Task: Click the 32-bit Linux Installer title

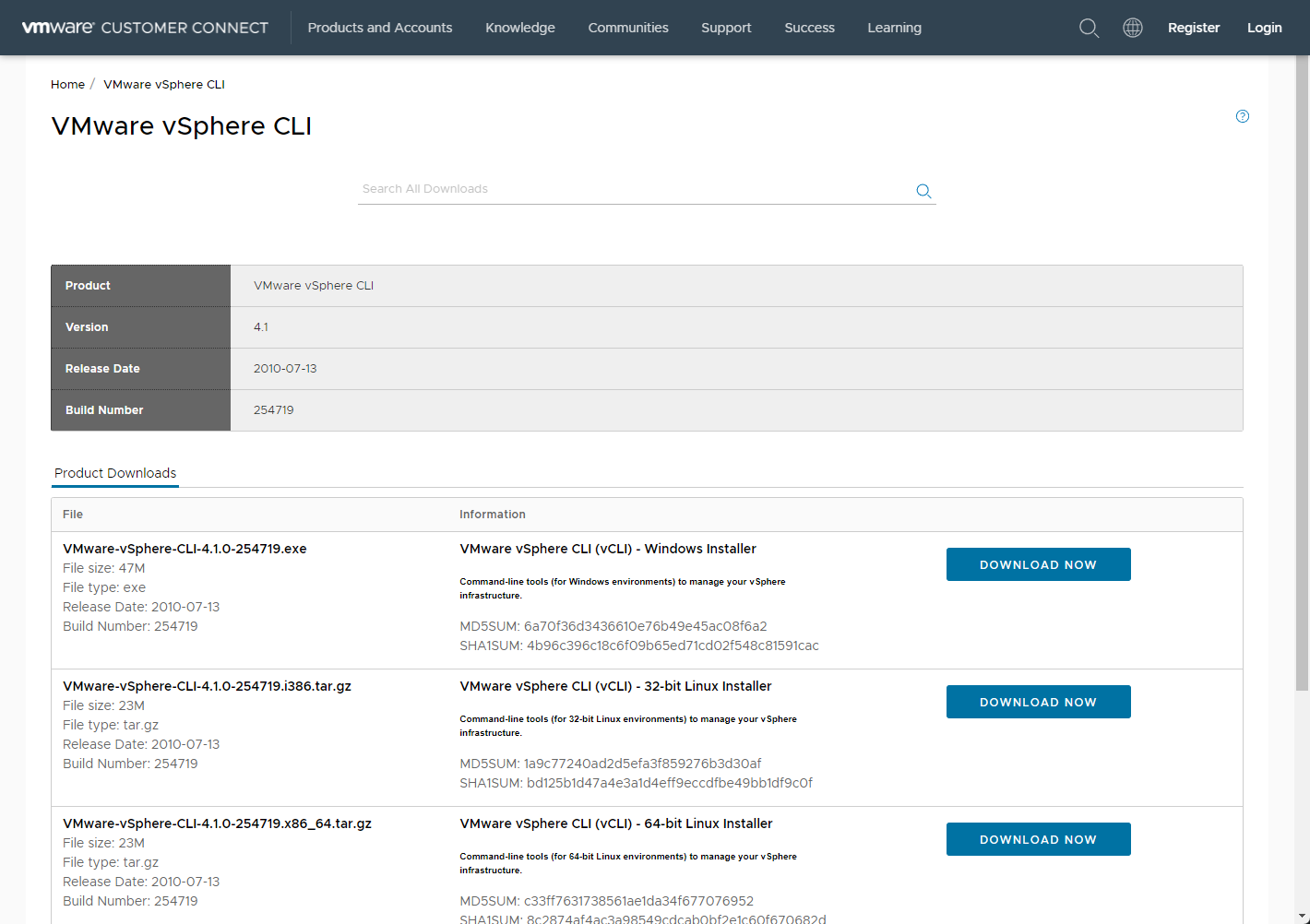Action: (615, 686)
